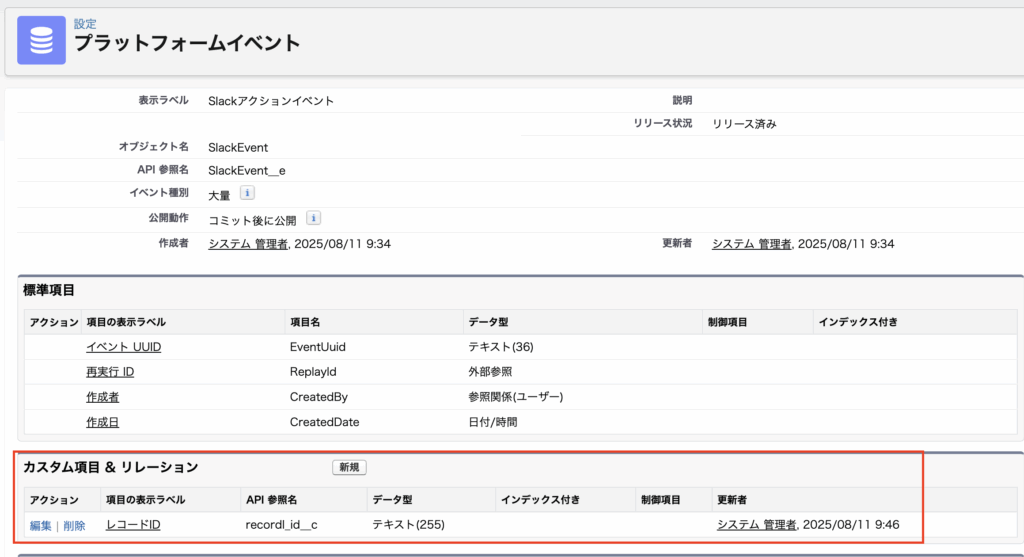This screenshot has height=557, width=1024.
Task: Click the プラットフォームイベント page title
Action: [x=187, y=43]
